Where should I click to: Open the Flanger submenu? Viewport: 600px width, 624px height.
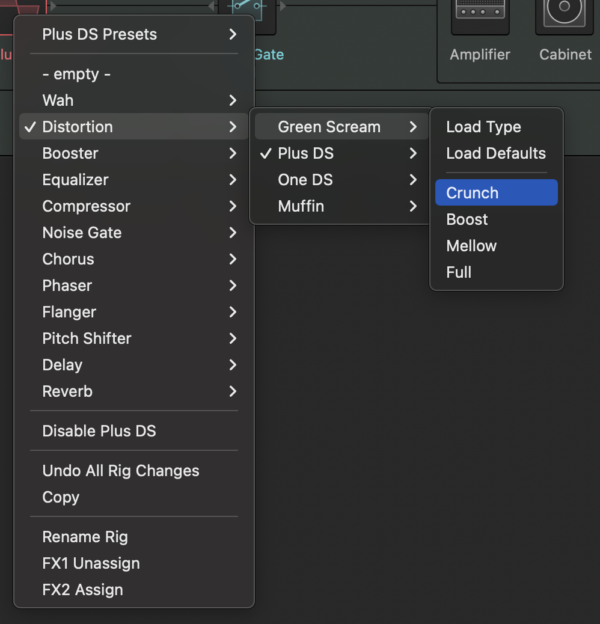coord(134,312)
